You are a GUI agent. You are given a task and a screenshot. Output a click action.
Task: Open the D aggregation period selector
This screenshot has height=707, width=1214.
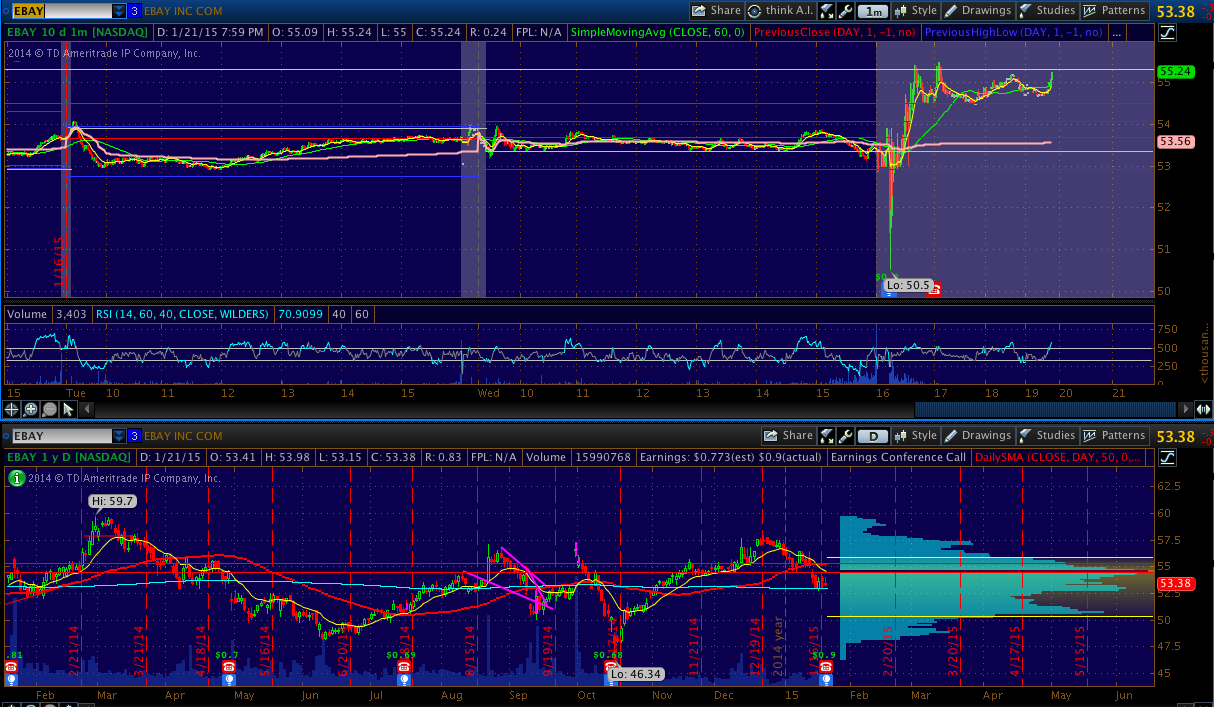[x=875, y=436]
